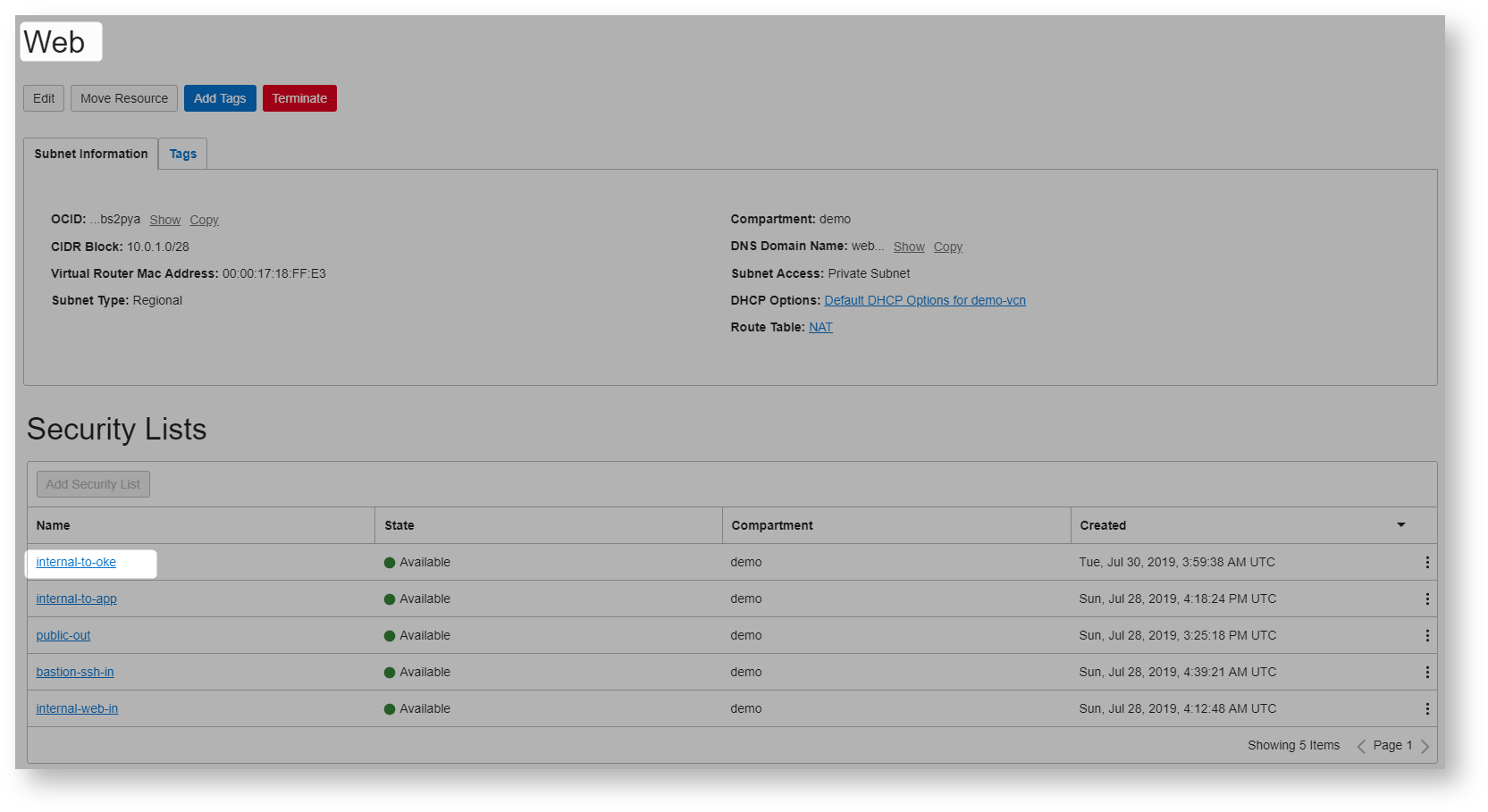The image size is (1488, 812).
Task: Click Move Resource button
Action: 124,98
